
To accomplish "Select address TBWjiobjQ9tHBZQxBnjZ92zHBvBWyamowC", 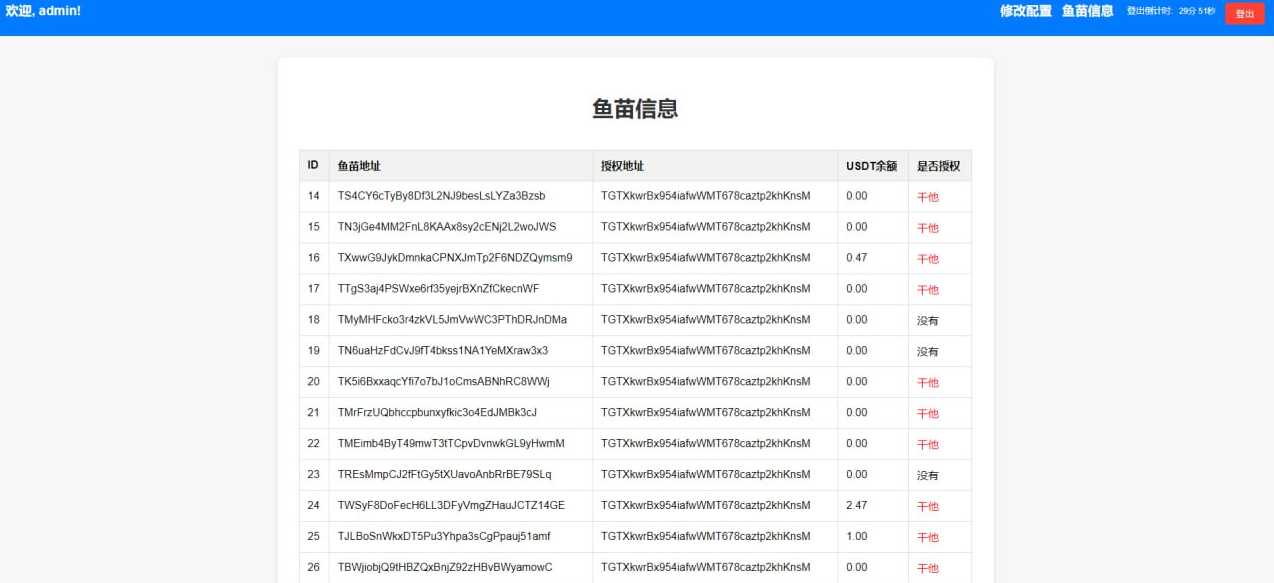I will point(445,568).
